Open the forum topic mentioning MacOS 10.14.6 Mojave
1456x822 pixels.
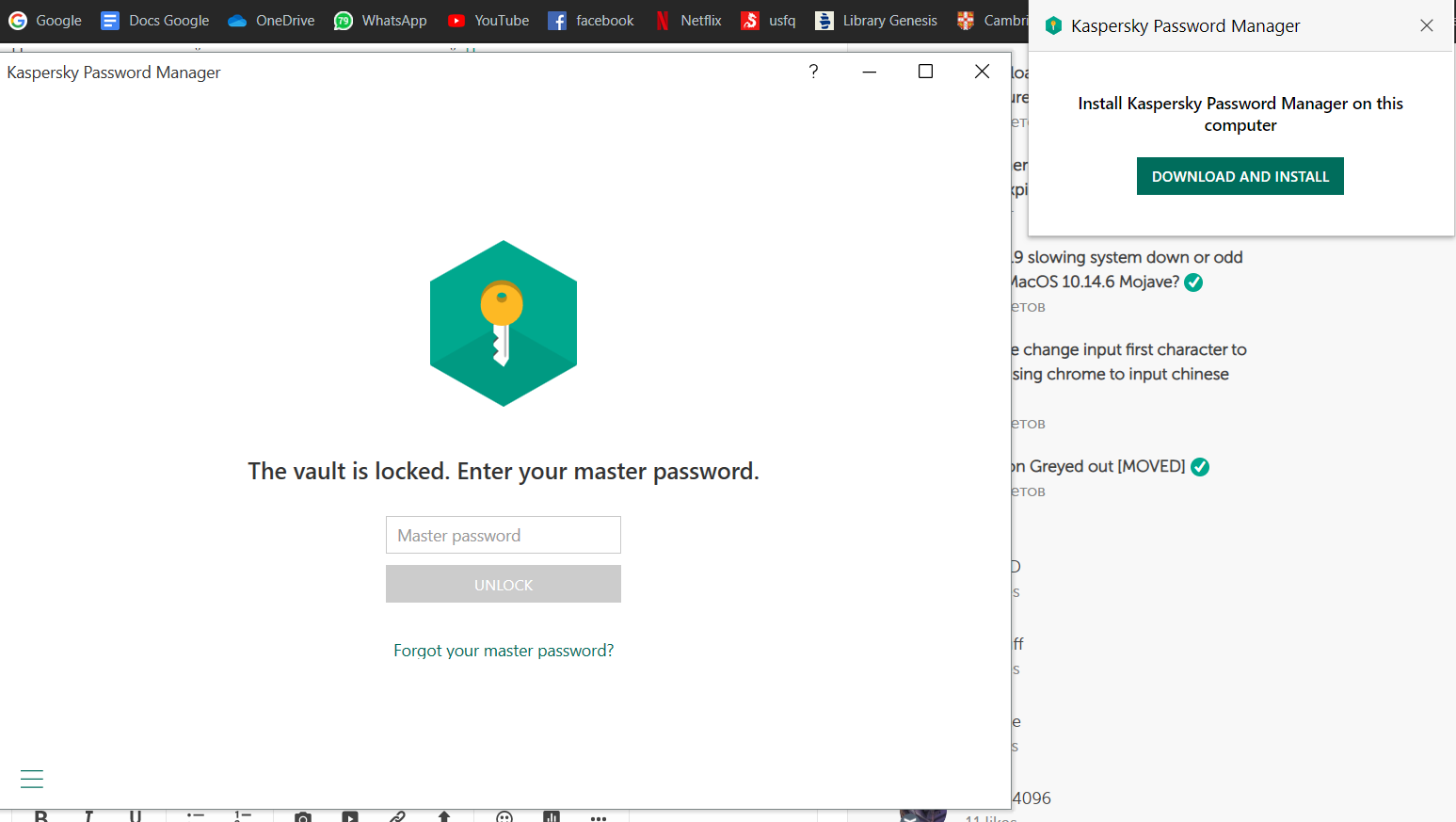(x=1128, y=269)
